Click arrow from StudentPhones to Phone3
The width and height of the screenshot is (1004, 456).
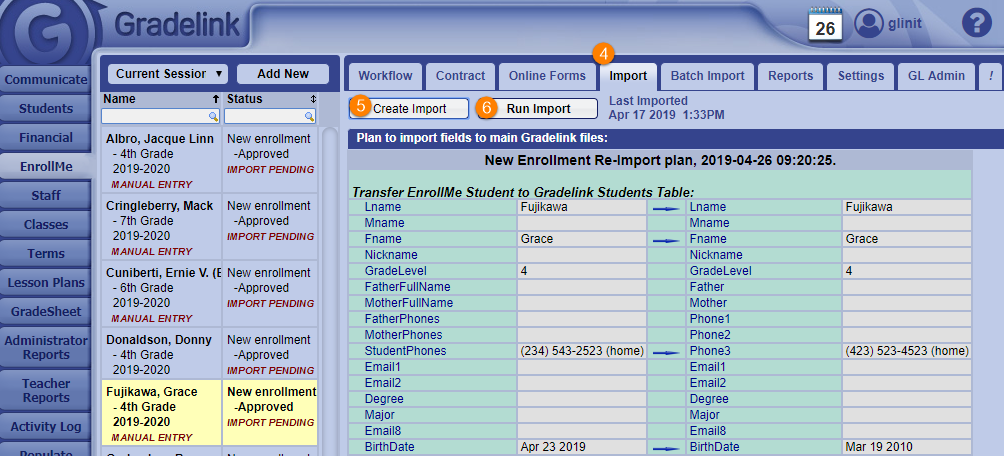665,352
